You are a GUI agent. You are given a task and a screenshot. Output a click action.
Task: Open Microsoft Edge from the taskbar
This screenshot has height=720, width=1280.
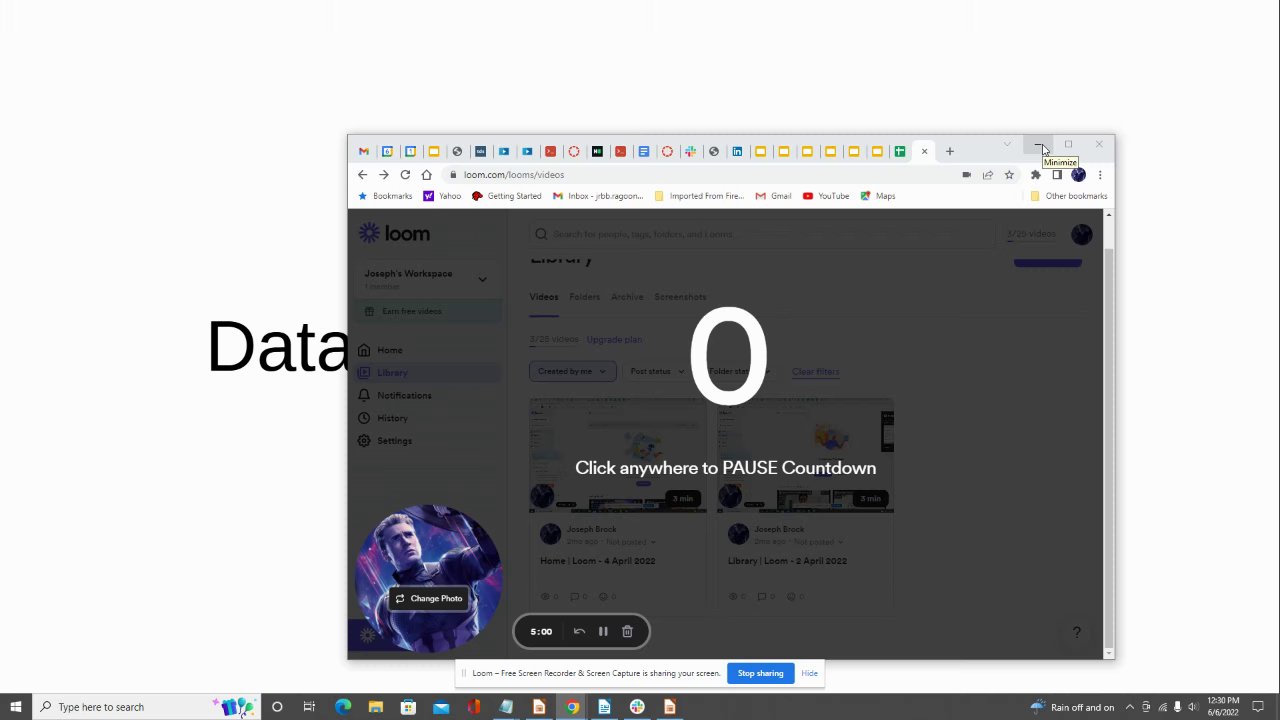343,707
